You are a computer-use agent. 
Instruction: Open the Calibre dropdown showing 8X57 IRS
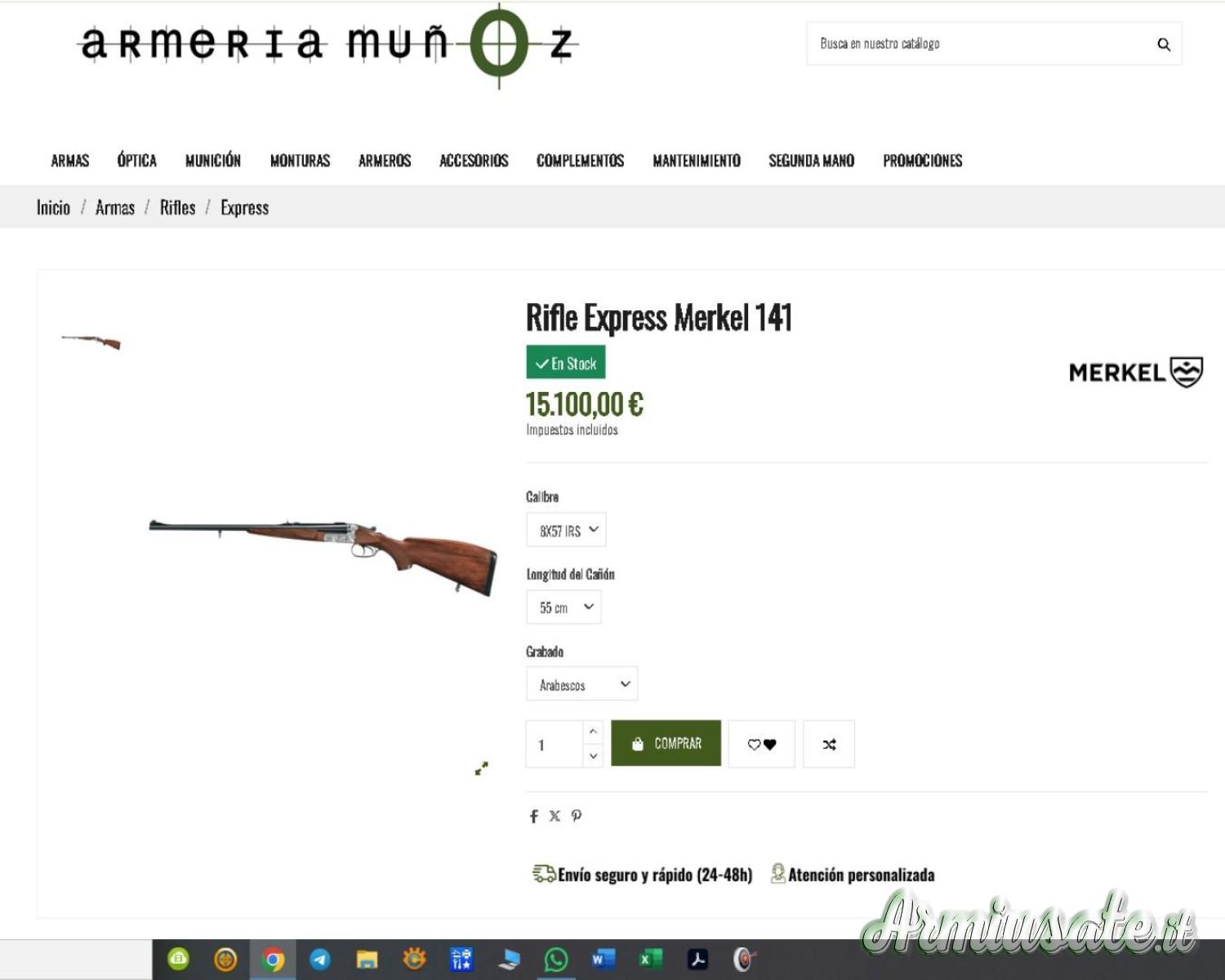click(566, 530)
